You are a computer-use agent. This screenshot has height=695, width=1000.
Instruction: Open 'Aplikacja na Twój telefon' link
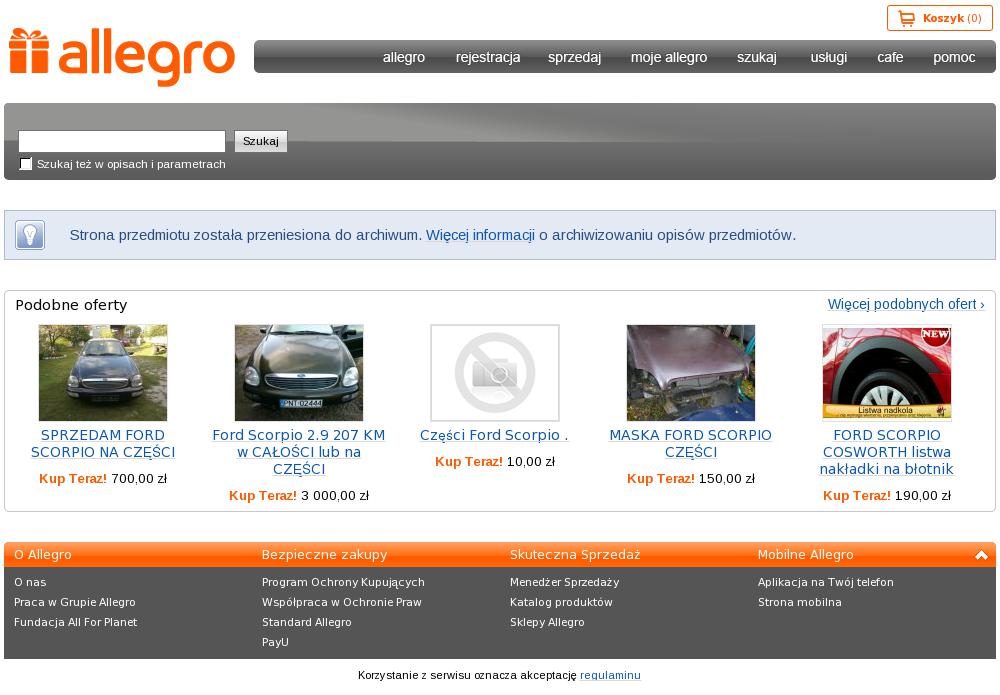click(826, 582)
